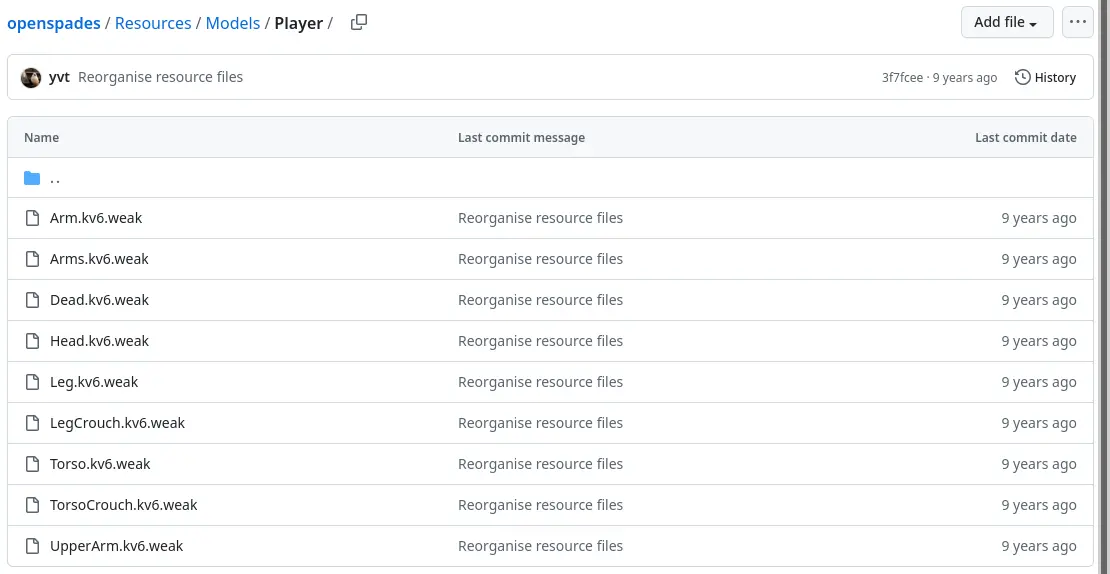Open the Arms.kv6.weak file

[99, 259]
